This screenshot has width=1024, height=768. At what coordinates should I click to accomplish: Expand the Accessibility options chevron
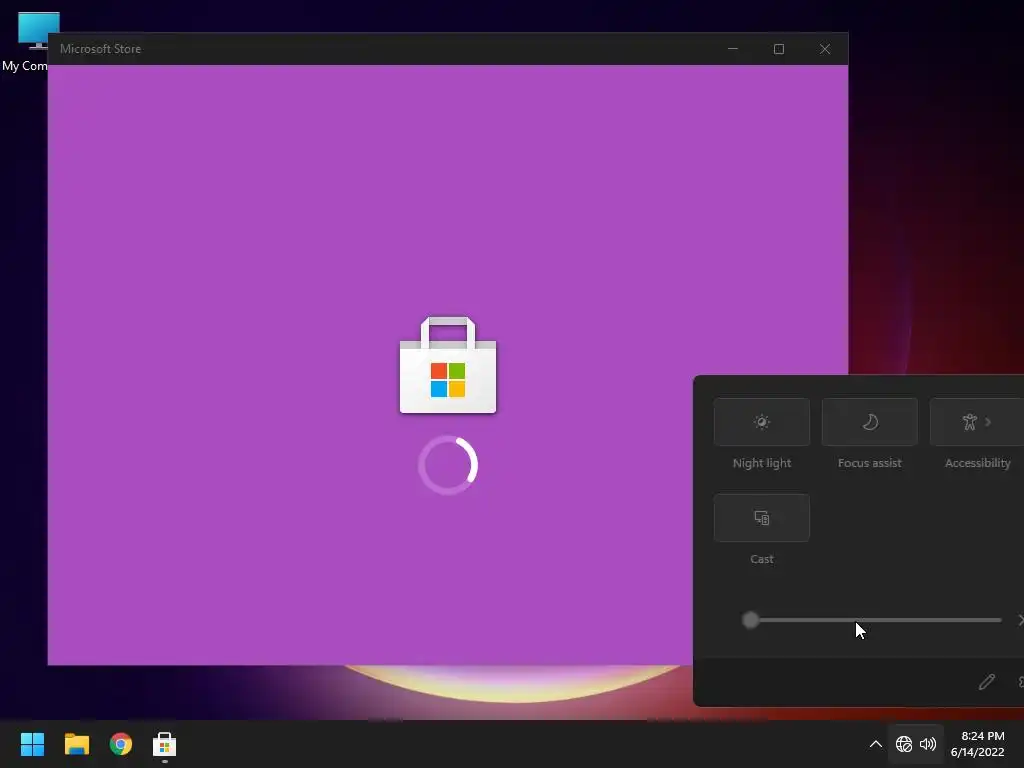(x=988, y=422)
